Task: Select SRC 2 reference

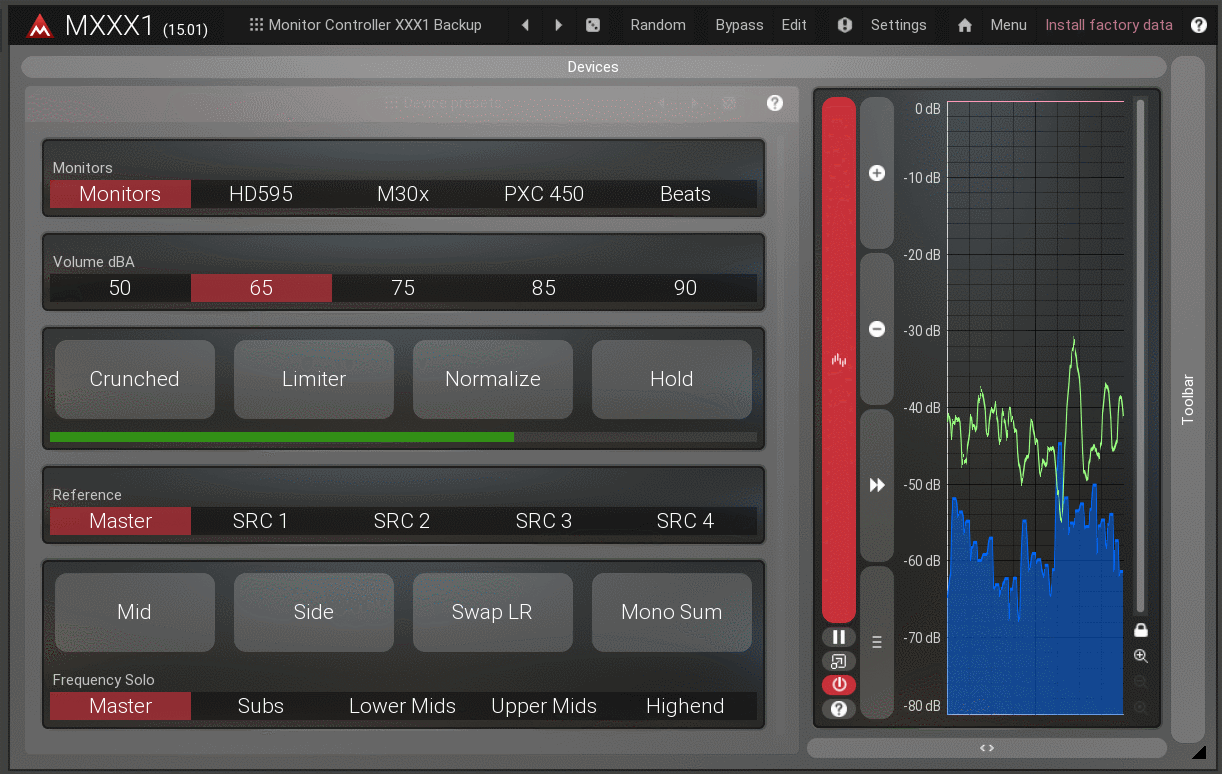Action: (403, 521)
